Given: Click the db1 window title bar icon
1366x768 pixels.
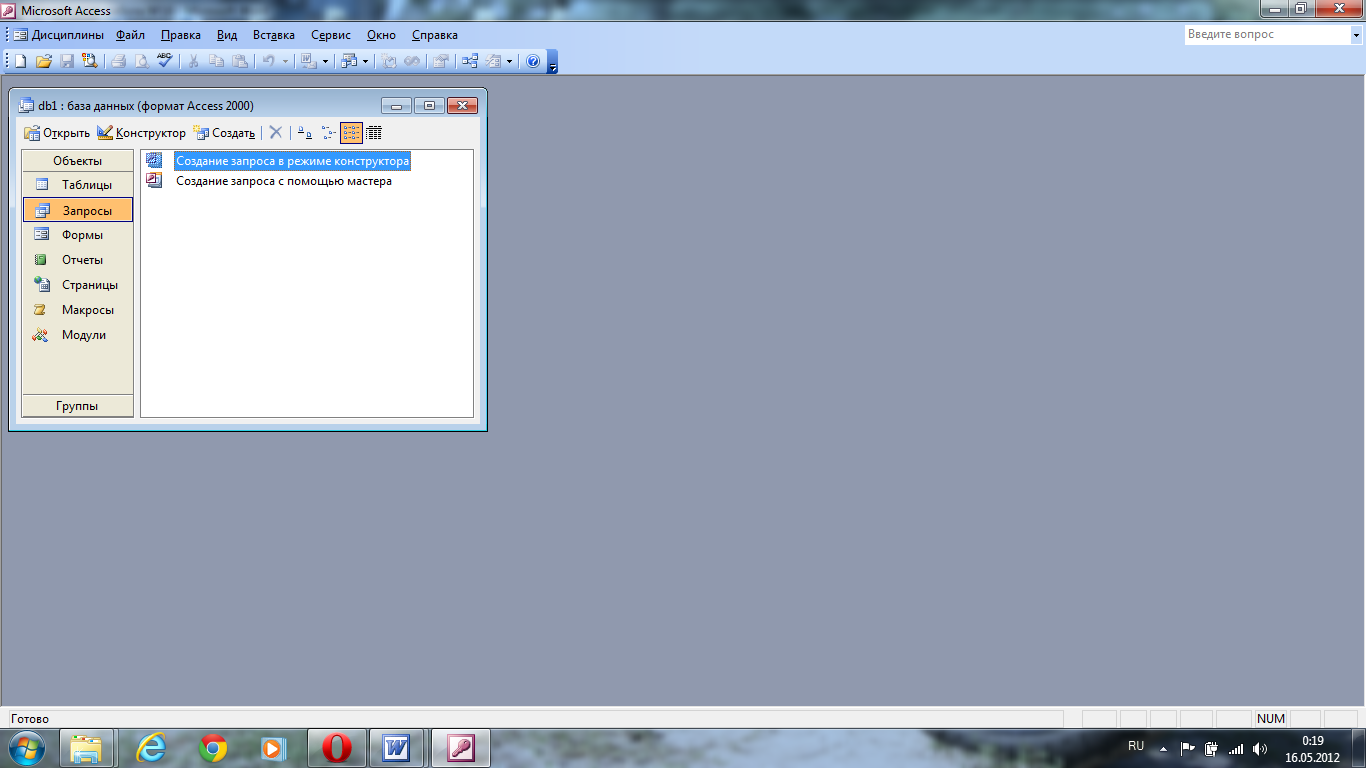Looking at the screenshot, I should tap(26, 105).
